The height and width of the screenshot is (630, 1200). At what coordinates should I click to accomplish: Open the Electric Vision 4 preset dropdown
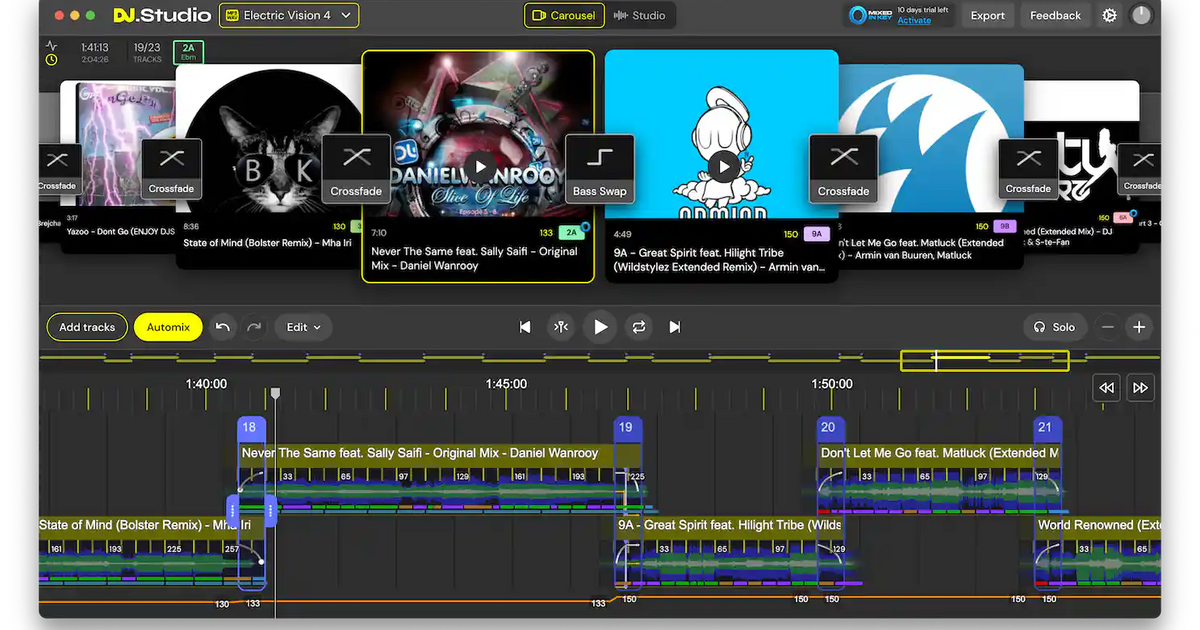pyautogui.click(x=289, y=15)
